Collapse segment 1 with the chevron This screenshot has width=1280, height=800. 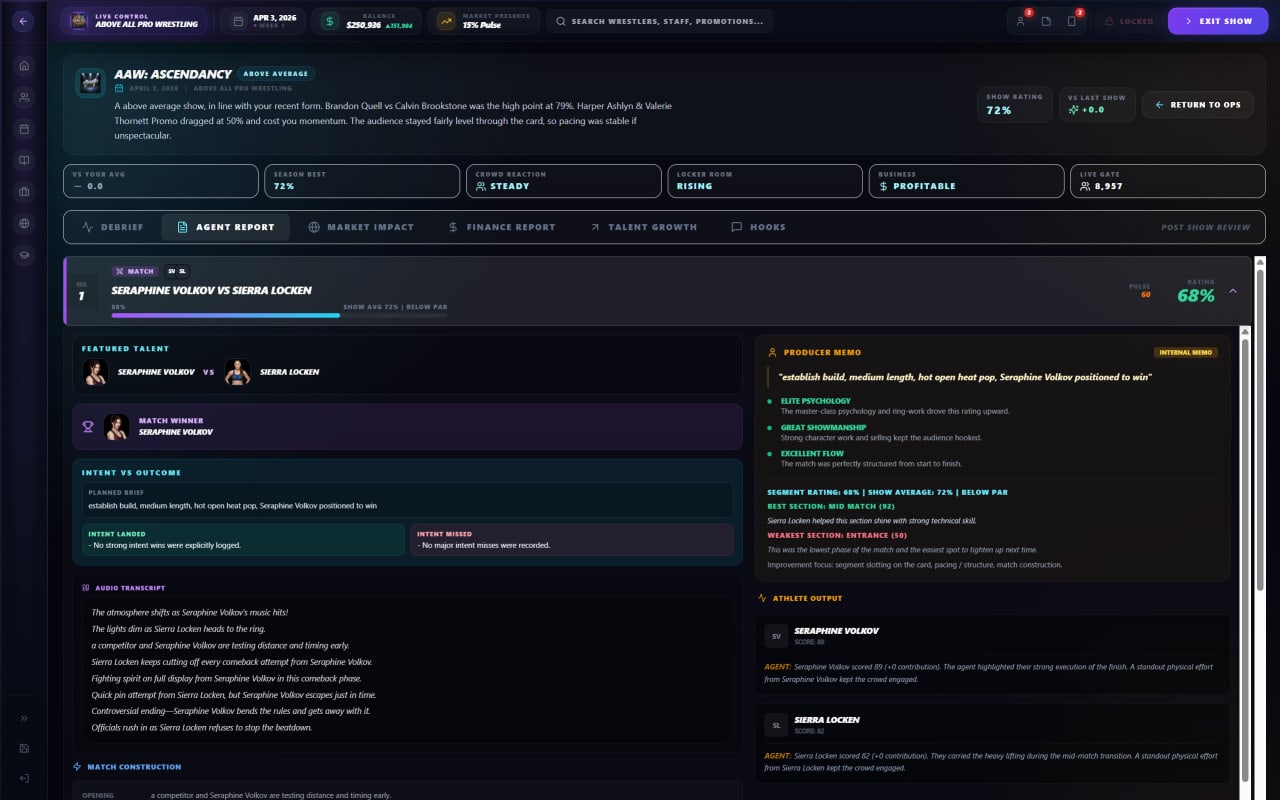(x=1232, y=291)
